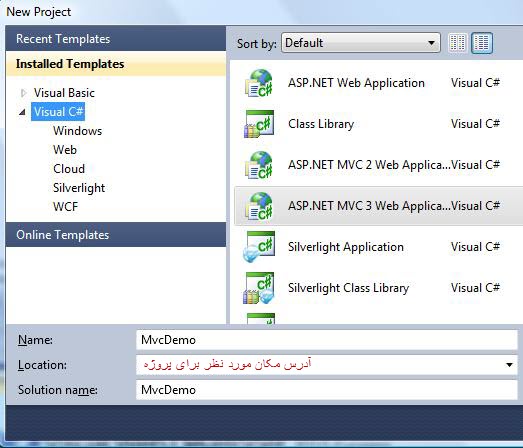Select Class Library template name

pyautogui.click(x=321, y=124)
